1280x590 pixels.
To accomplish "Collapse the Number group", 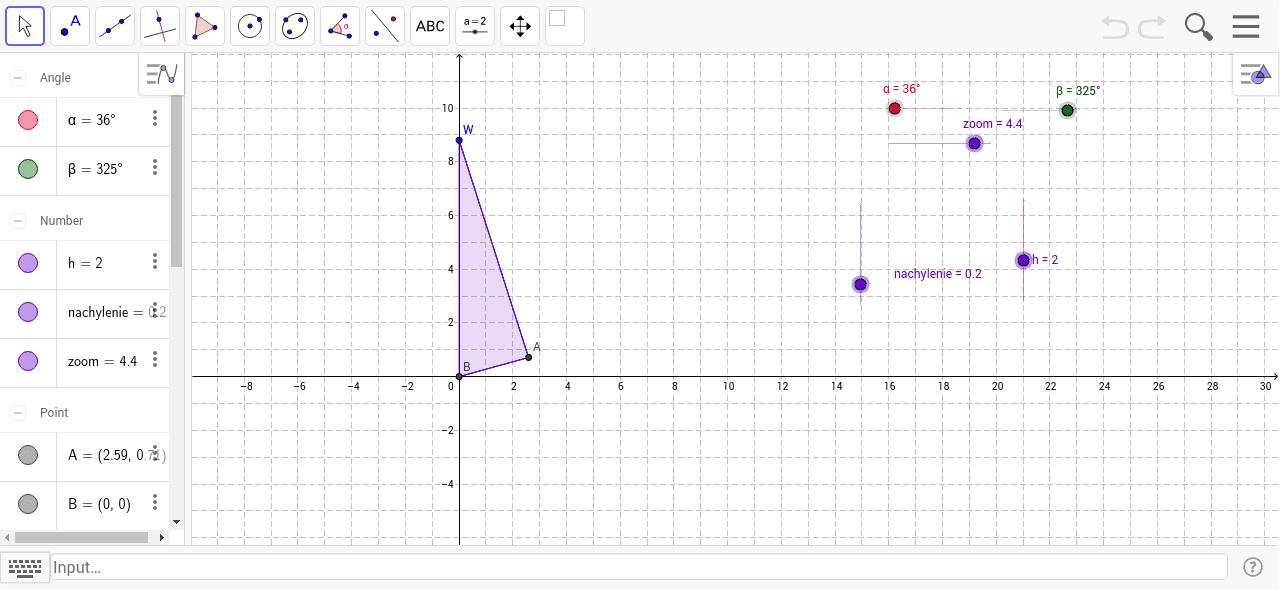I will 18,221.
